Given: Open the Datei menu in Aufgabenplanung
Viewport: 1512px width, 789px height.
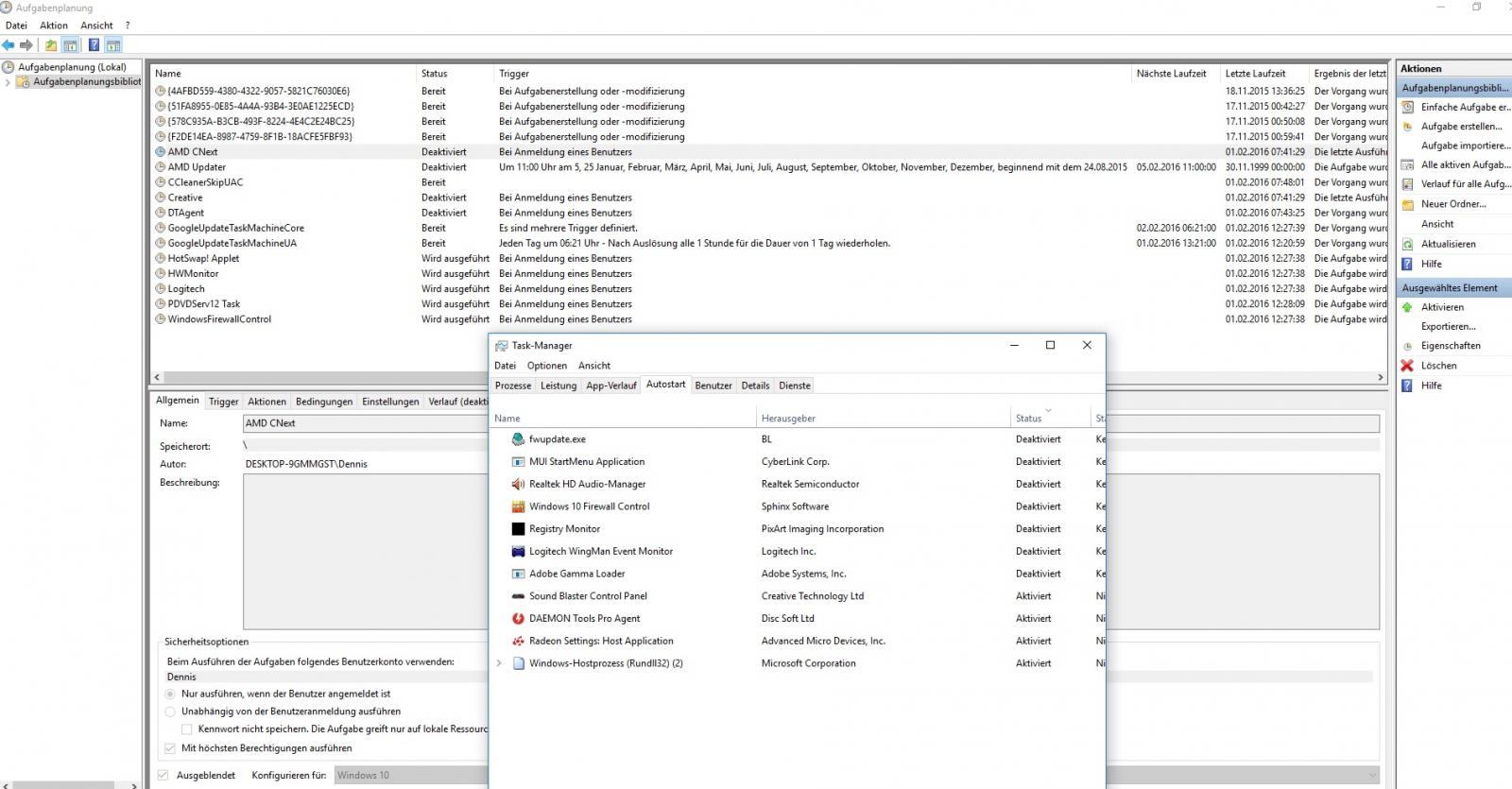Looking at the screenshot, I should click(x=16, y=26).
